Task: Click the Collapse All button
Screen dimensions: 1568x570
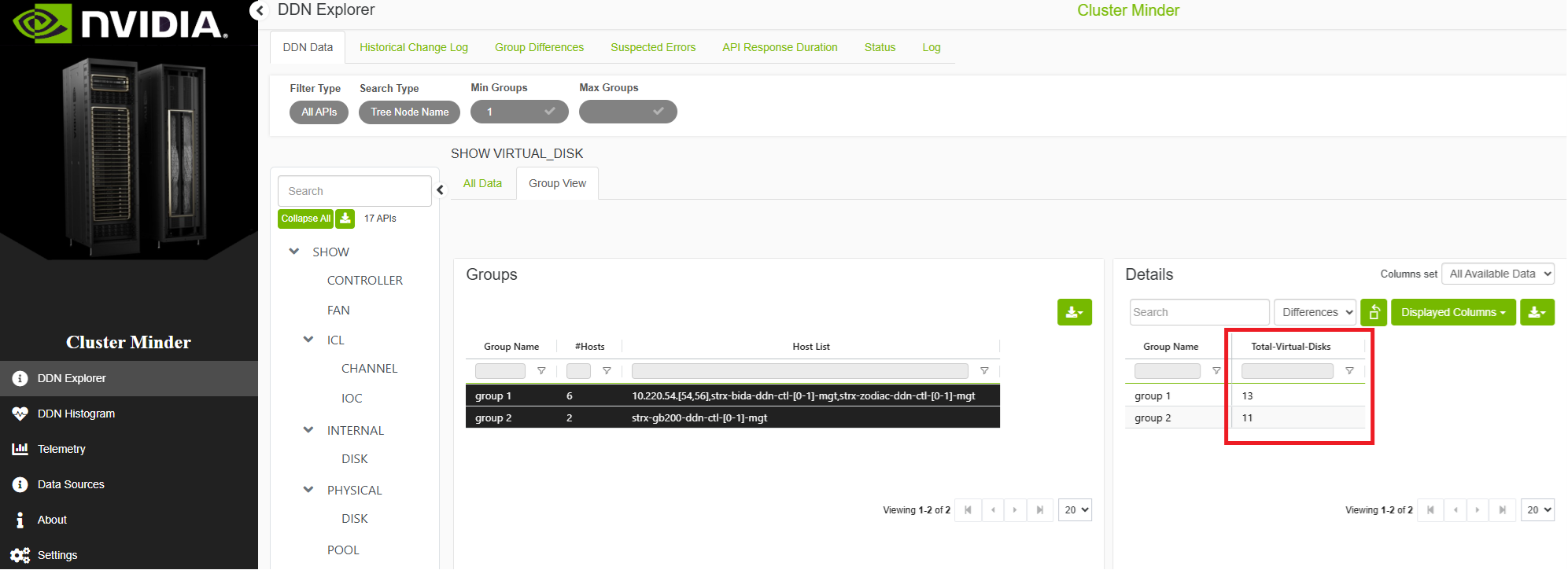Action: [305, 219]
